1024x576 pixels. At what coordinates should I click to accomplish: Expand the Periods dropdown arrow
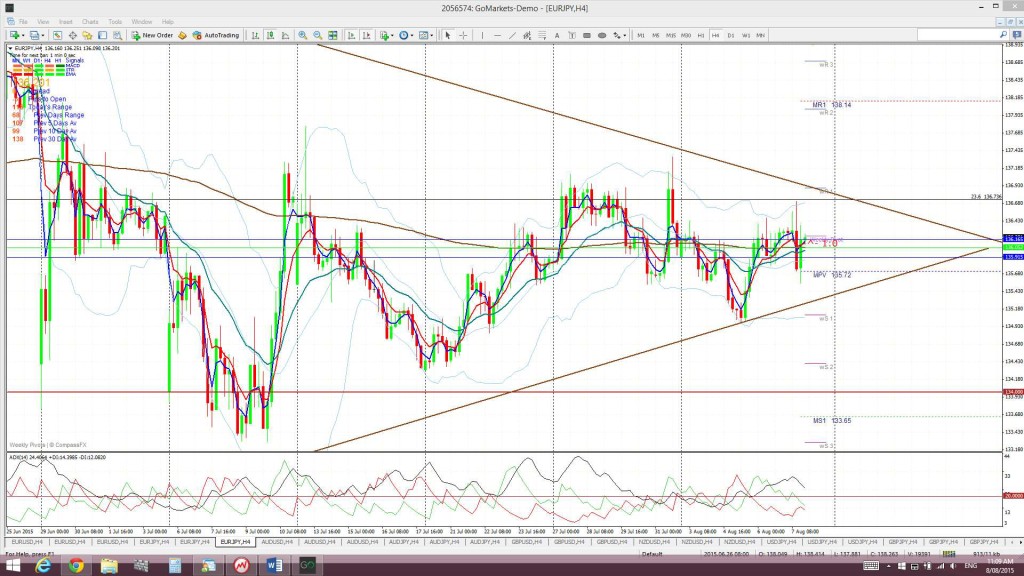pyautogui.click(x=412, y=35)
